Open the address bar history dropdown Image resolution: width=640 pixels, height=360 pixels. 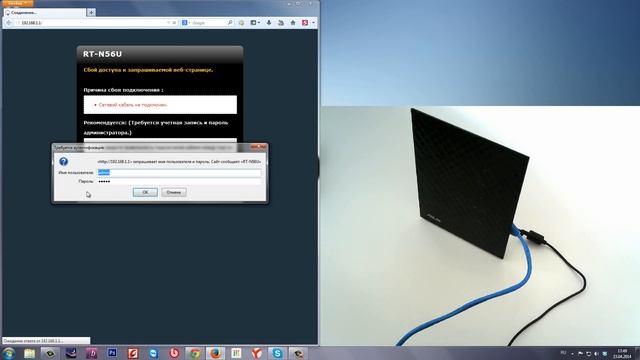pos(168,23)
